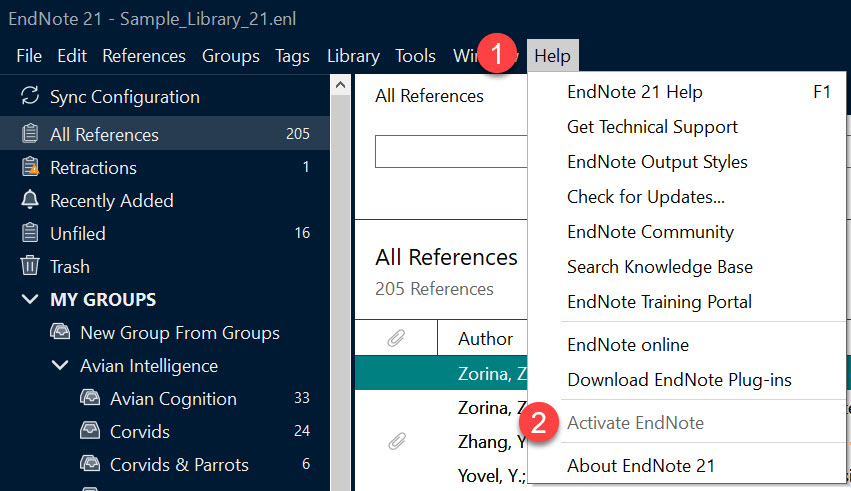Open the File menu
This screenshot has height=491, width=851.
click(x=29, y=56)
